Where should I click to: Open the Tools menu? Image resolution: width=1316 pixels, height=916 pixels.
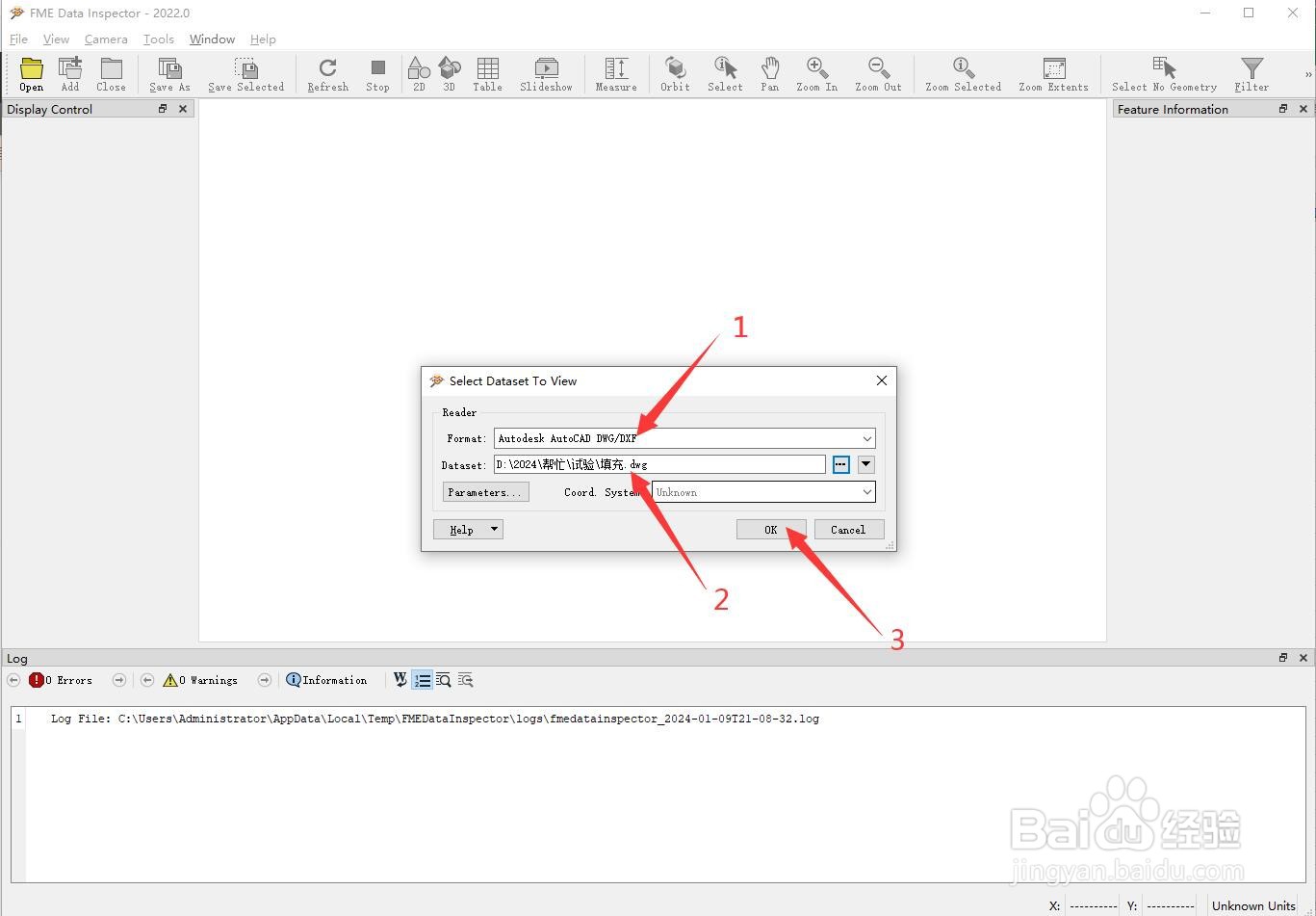(x=159, y=39)
